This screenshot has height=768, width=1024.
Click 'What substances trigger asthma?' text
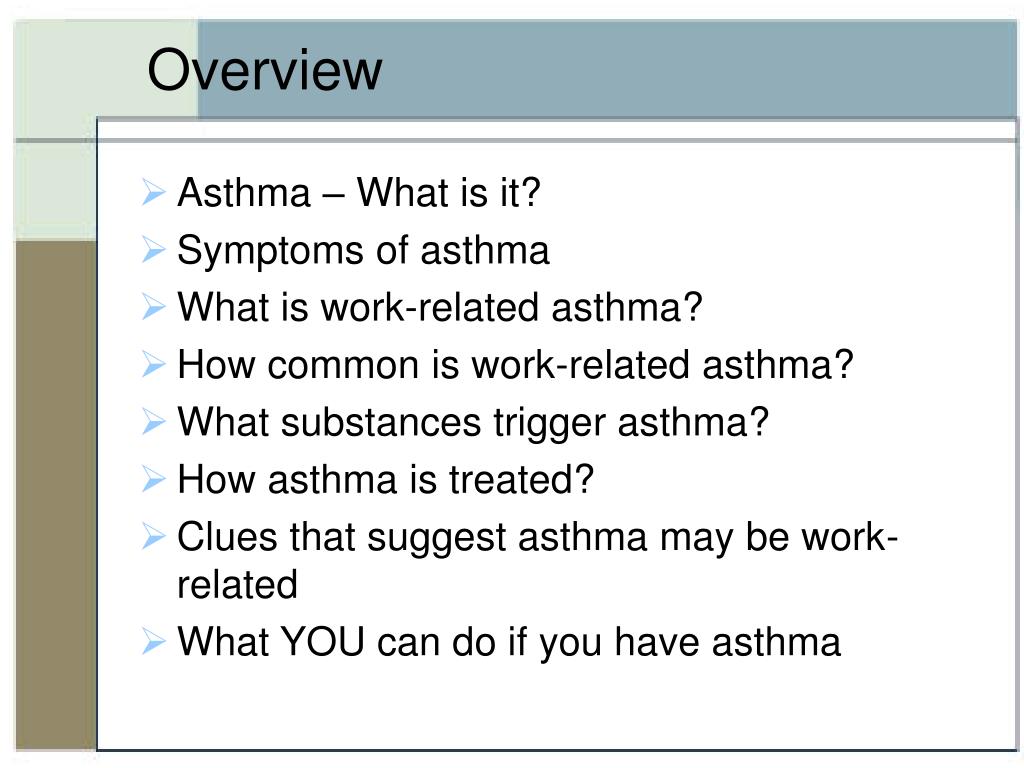point(473,423)
